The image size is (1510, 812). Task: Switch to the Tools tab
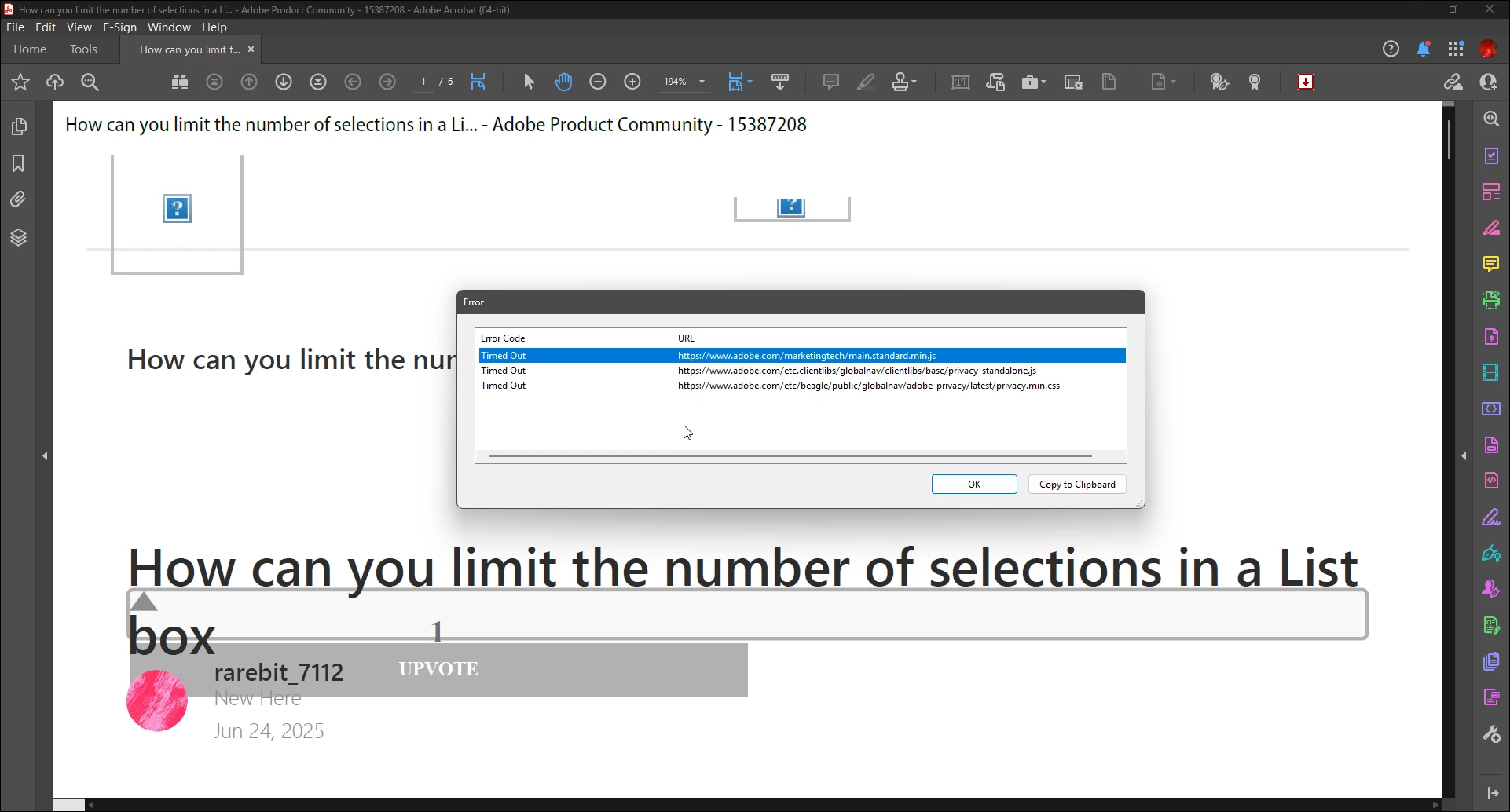[x=83, y=49]
